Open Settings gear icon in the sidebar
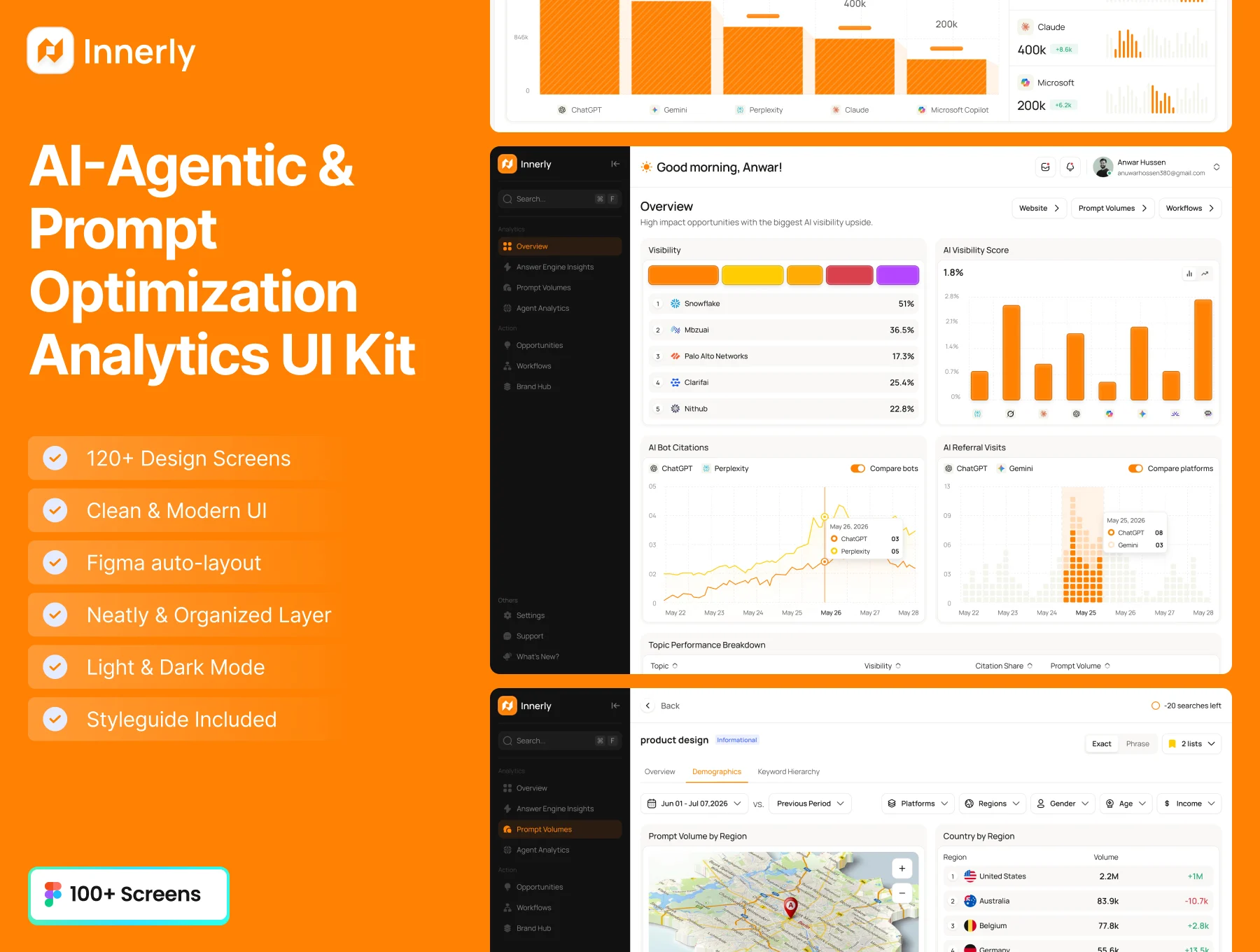1260x952 pixels. [507, 615]
